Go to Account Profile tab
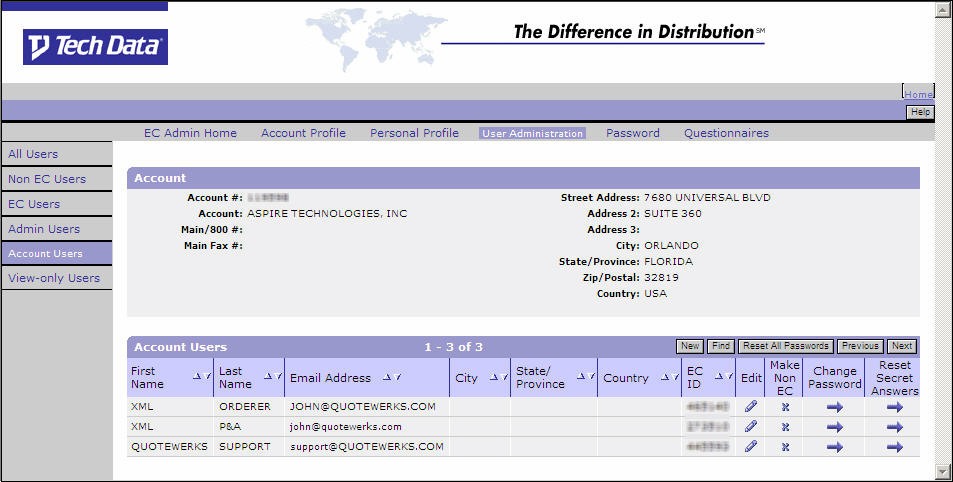 coord(303,133)
